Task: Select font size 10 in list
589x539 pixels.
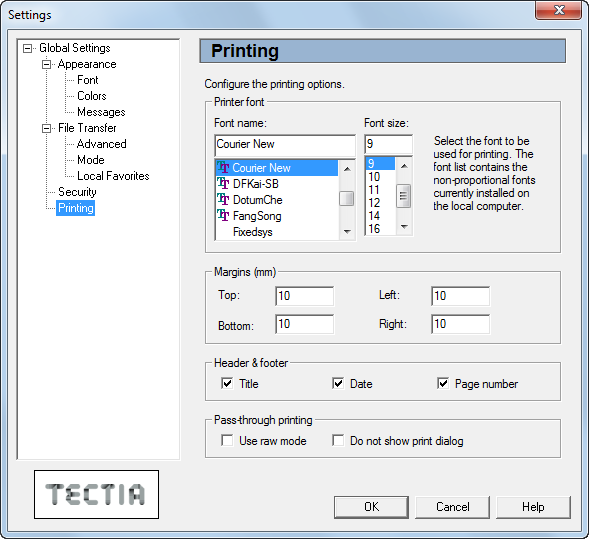Action: [381, 177]
